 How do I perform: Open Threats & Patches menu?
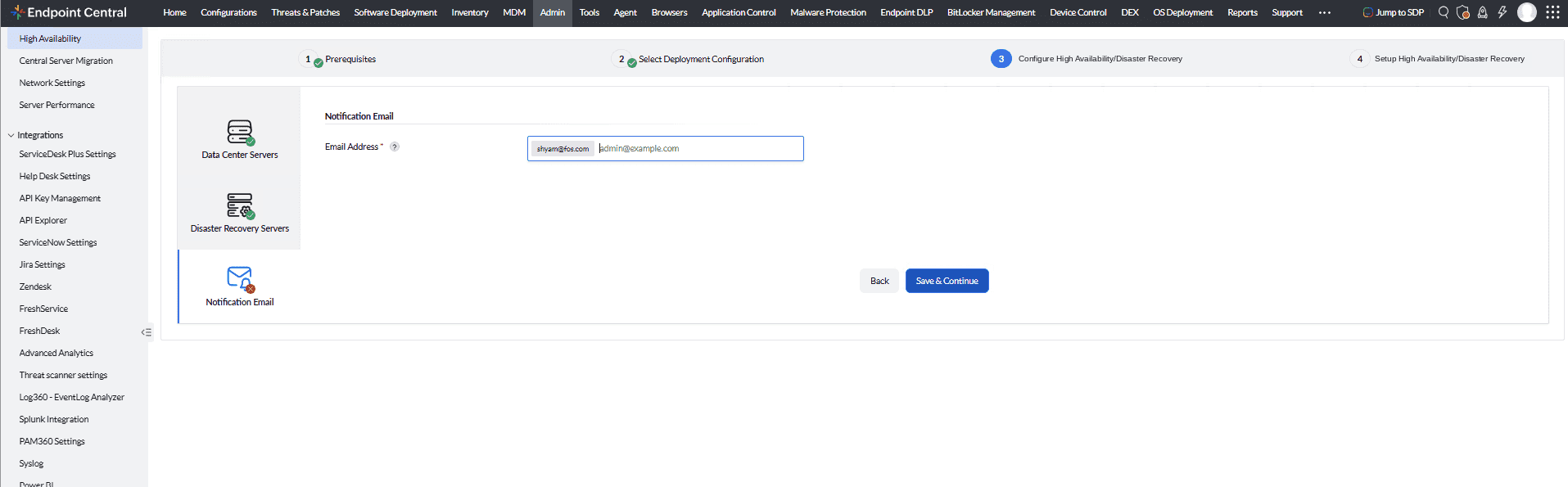305,12
